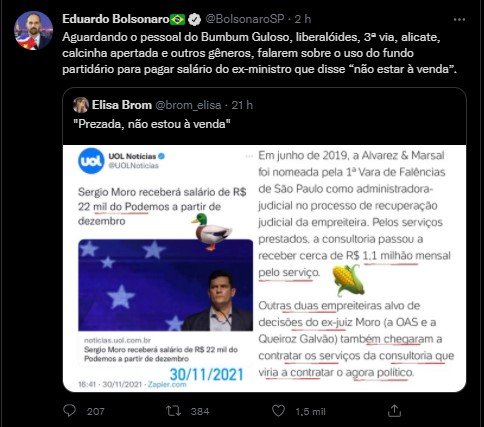Open the Elisa Brom quoted author name
Image resolution: width=484 pixels, height=427 pixels.
[x=122, y=105]
